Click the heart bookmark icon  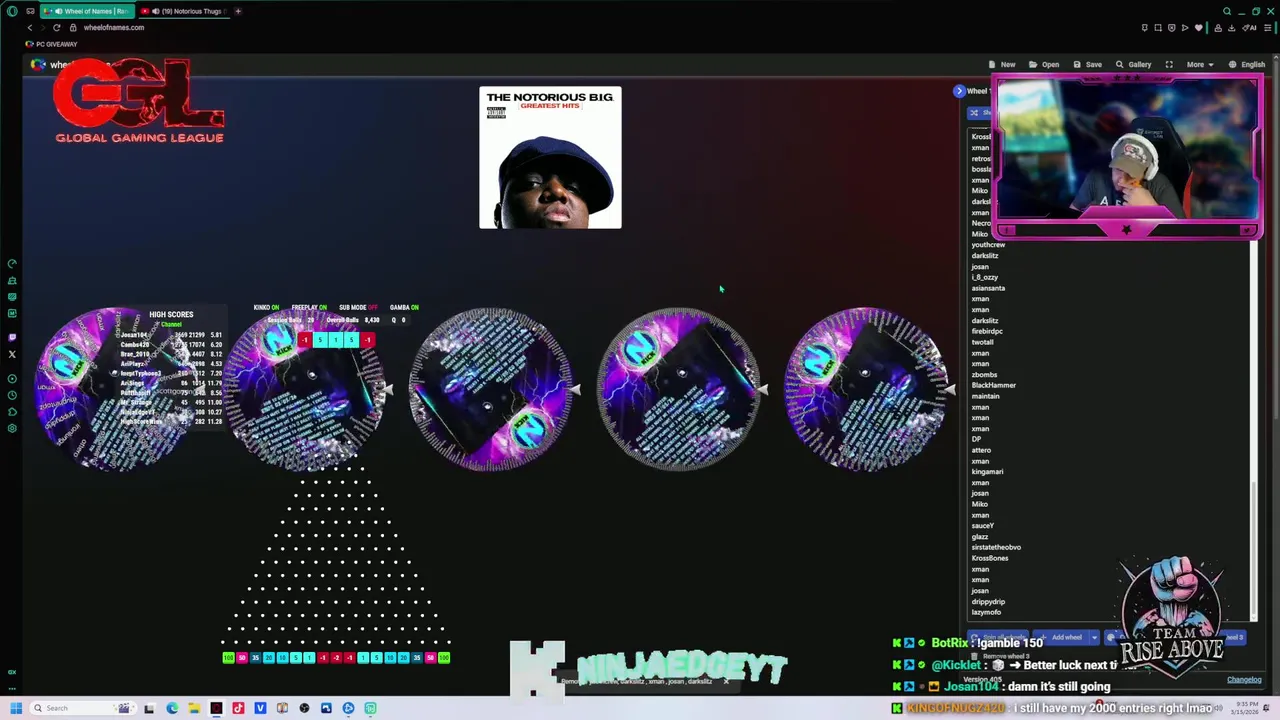(x=1199, y=28)
